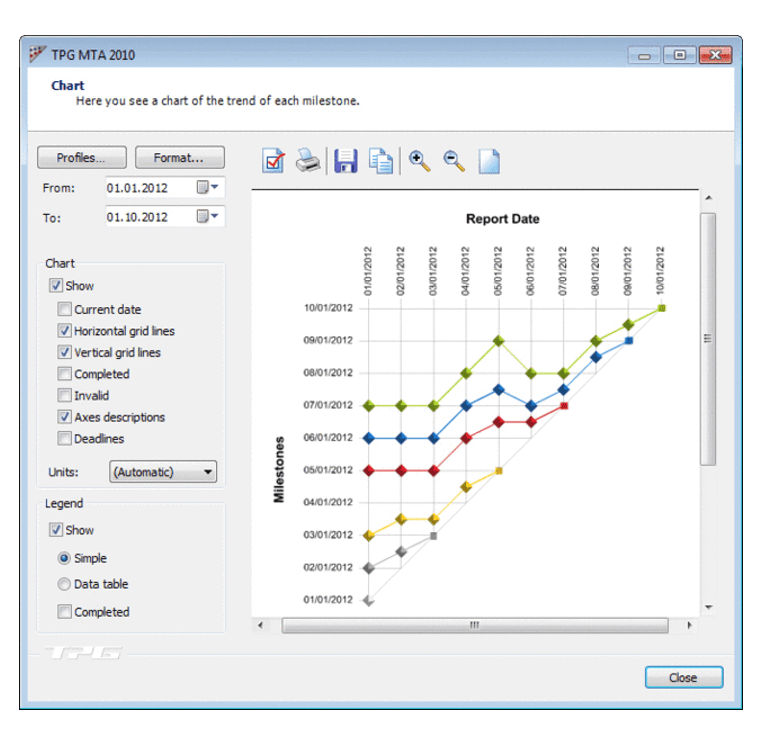
Task: Open the To date calendar picker
Action: pos(208,216)
